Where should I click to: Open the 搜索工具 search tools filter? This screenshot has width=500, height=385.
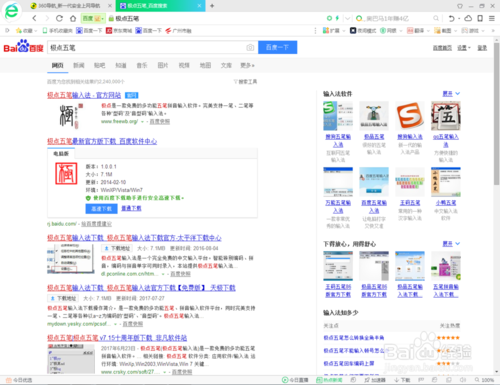click(245, 82)
